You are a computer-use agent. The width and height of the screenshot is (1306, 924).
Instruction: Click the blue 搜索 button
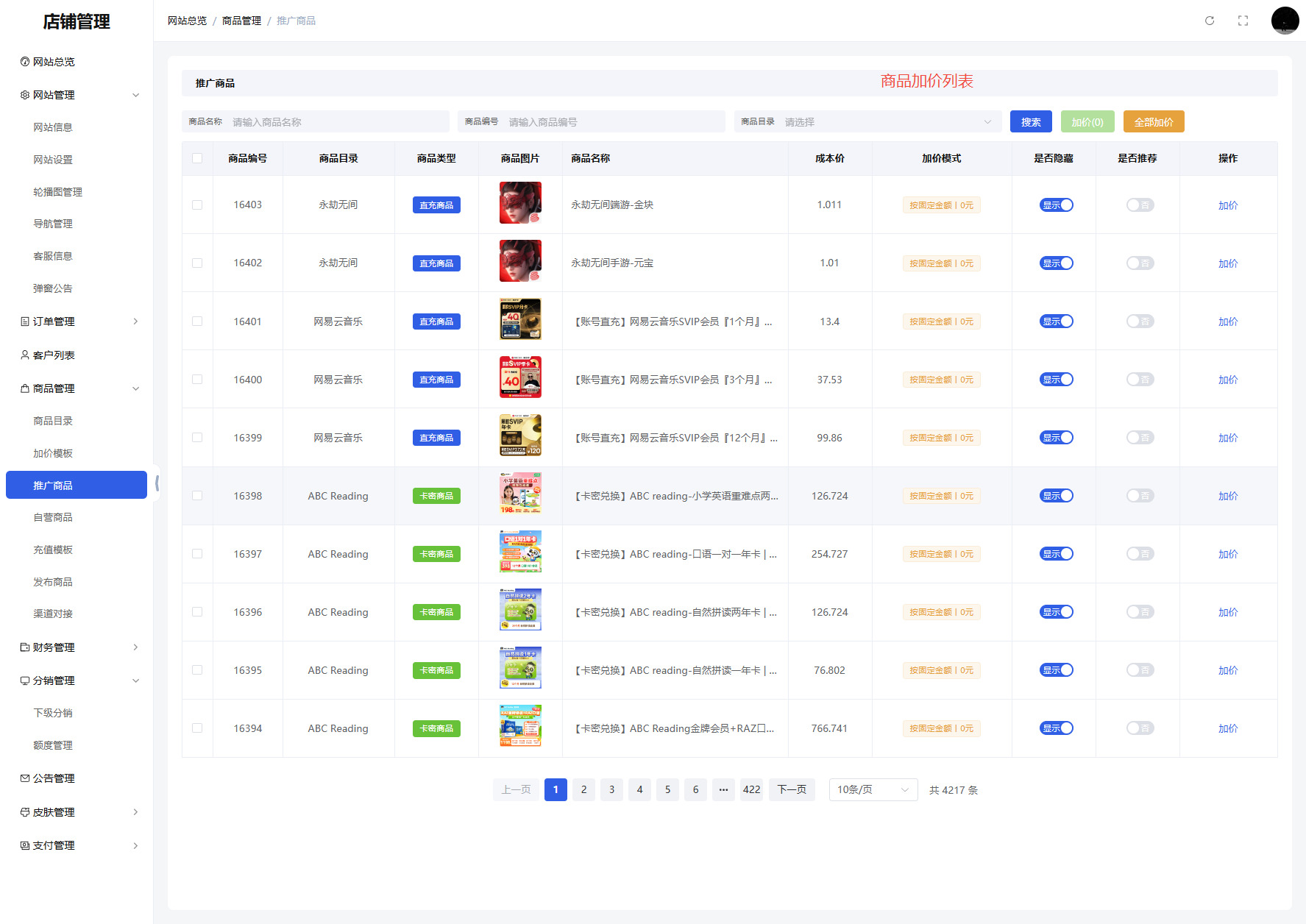[x=1031, y=122]
